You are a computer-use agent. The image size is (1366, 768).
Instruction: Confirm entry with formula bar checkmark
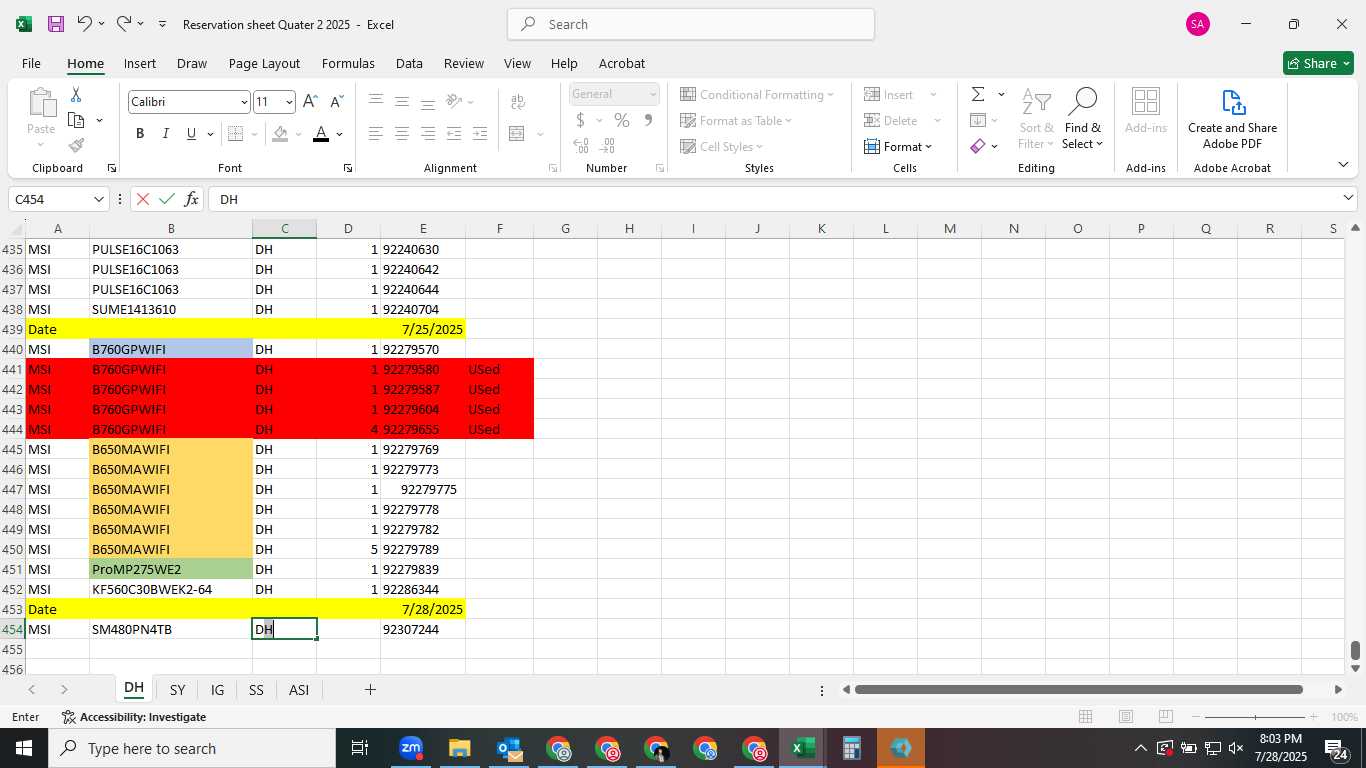167,199
